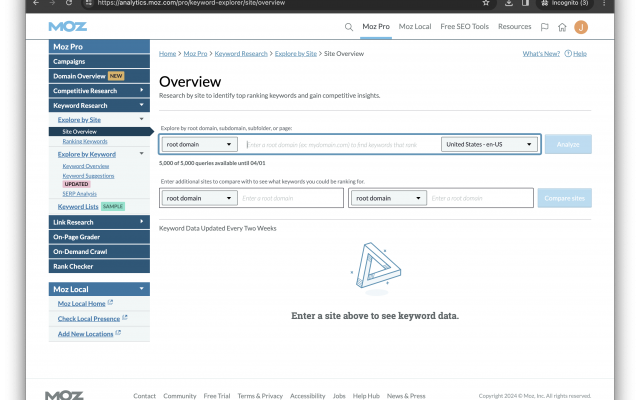Open Free SEO Tools in top navigation
This screenshot has width=640, height=400.
click(464, 27)
